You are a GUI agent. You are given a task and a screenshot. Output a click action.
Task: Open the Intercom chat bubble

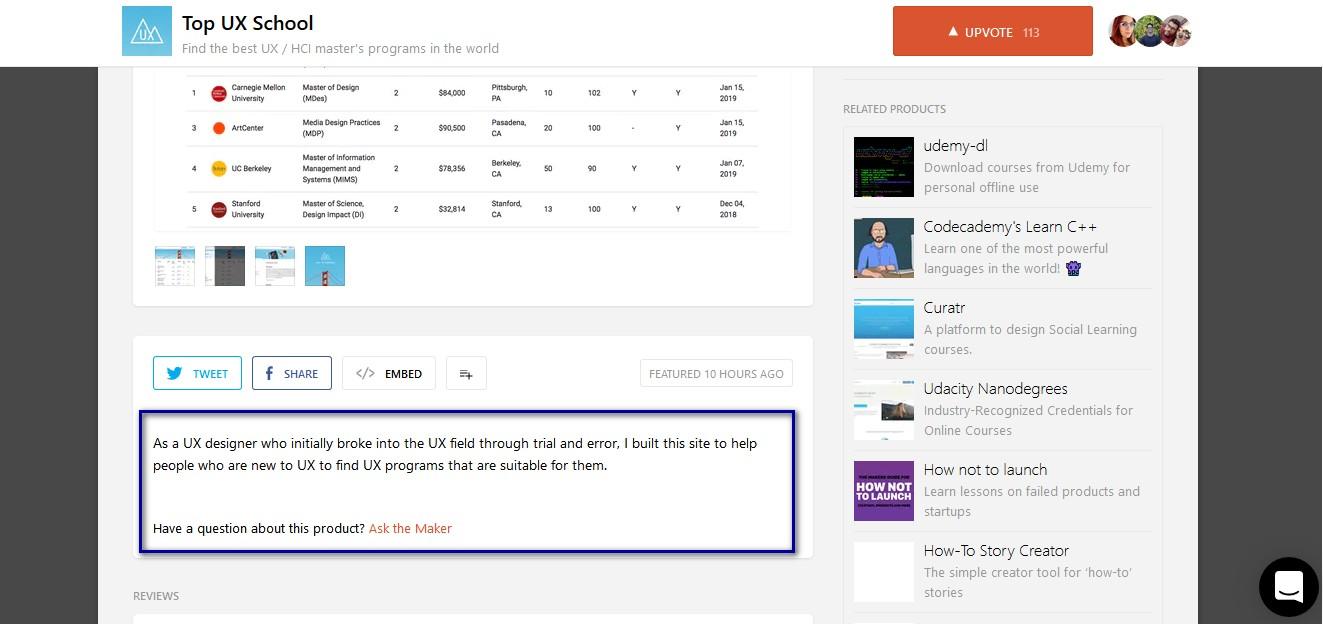pyautogui.click(x=1288, y=587)
